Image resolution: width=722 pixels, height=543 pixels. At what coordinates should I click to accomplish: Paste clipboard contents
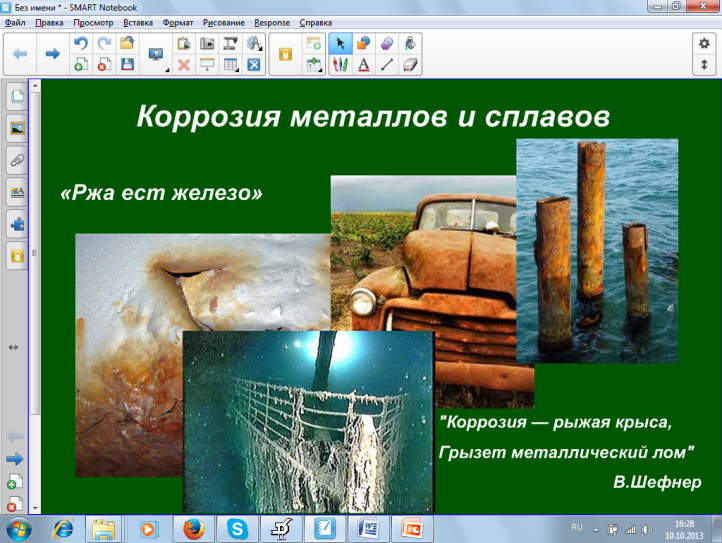point(184,43)
